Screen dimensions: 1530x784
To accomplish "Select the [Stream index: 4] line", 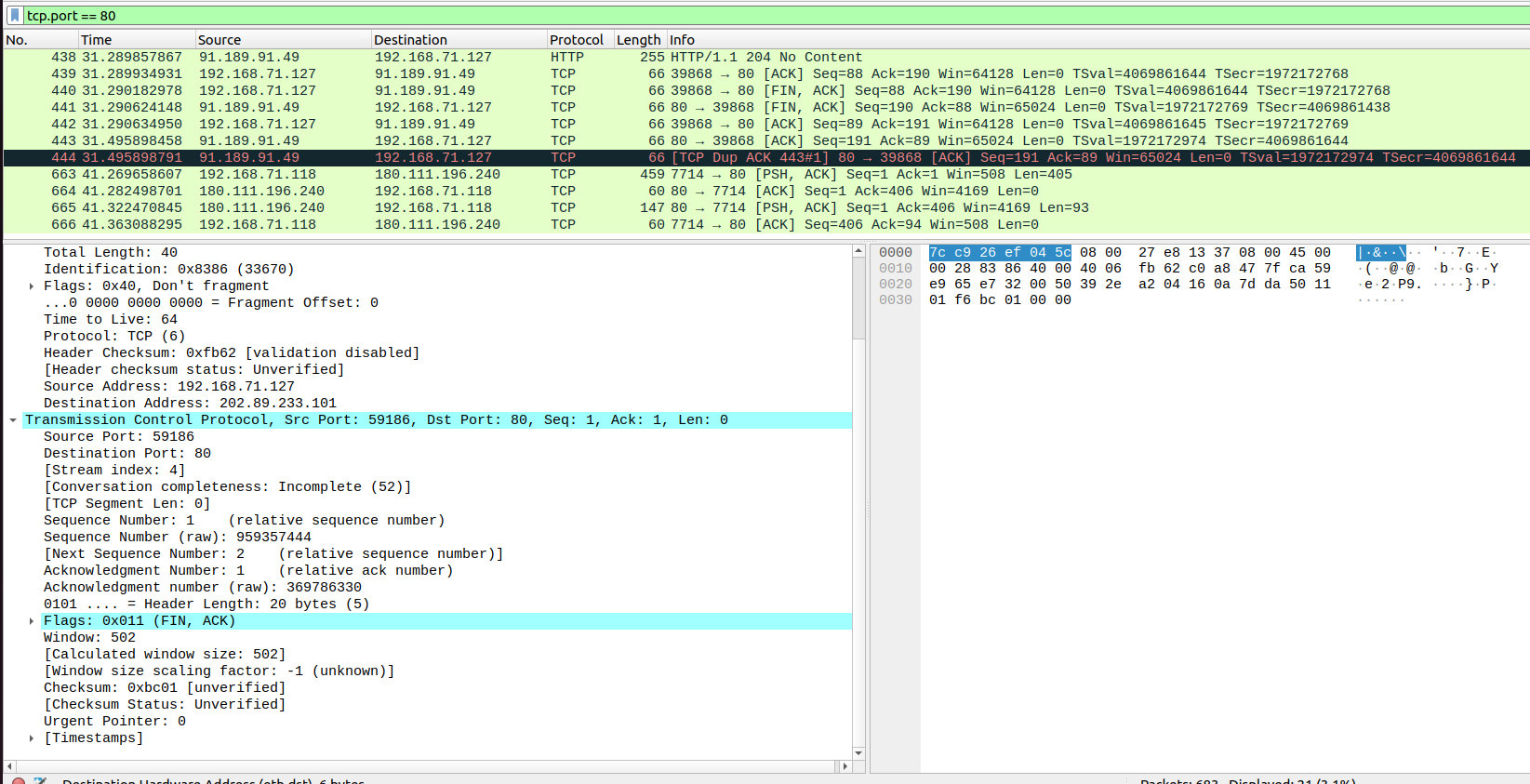I will coord(114,470).
